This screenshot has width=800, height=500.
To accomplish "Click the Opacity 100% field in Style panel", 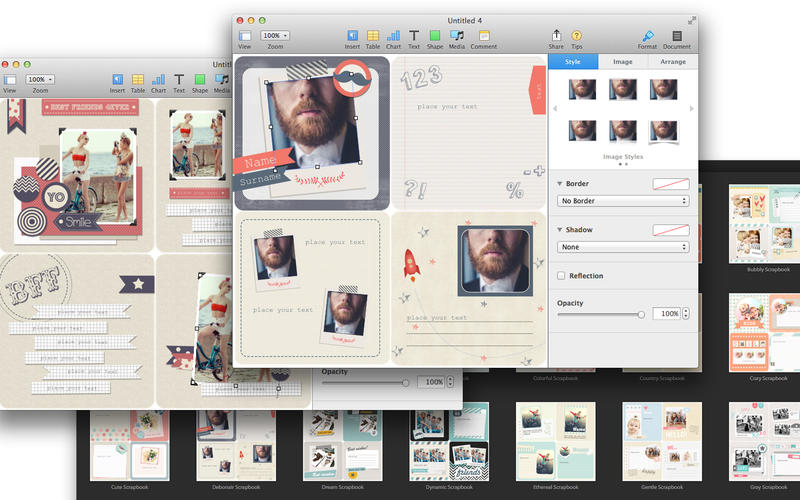I will [666, 313].
